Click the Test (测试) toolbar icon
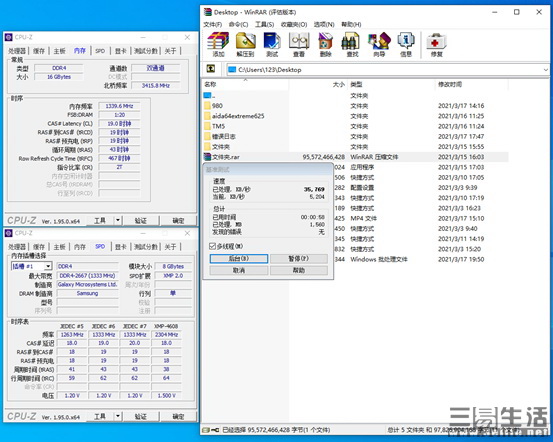Image resolution: width=553 pixels, height=442 pixels. 272,44
